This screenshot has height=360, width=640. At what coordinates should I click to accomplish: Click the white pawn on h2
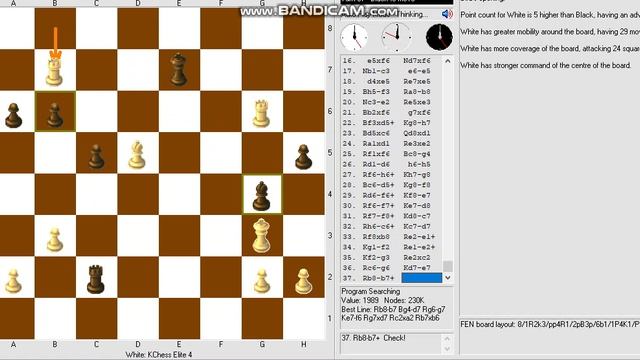[x=303, y=281]
